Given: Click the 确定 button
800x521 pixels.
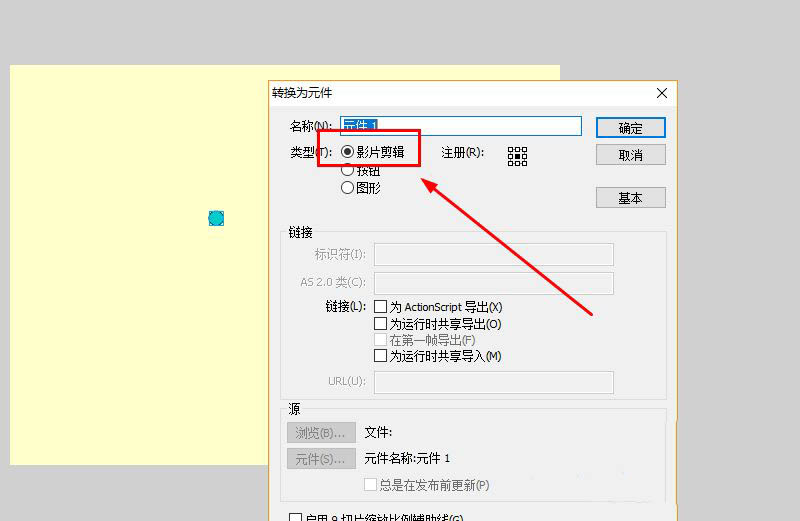Looking at the screenshot, I should (x=631, y=128).
